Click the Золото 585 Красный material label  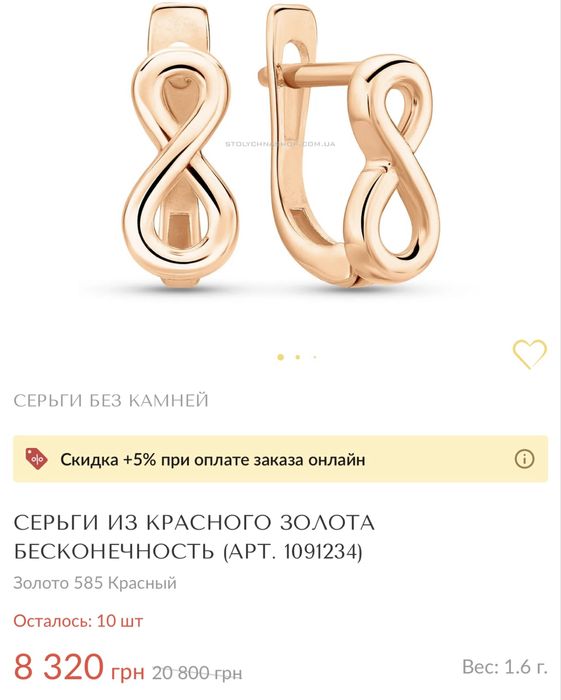pos(95,583)
